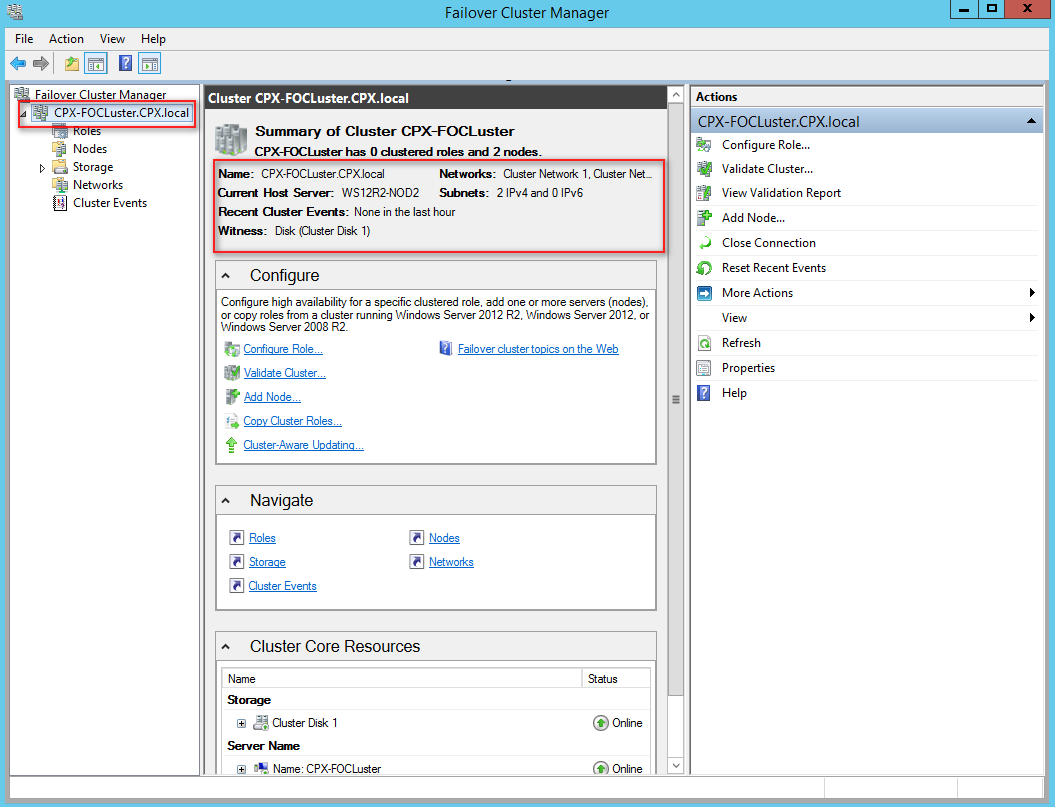This screenshot has height=807, width=1055.
Task: Select Networks in the tree
Action: point(98,185)
